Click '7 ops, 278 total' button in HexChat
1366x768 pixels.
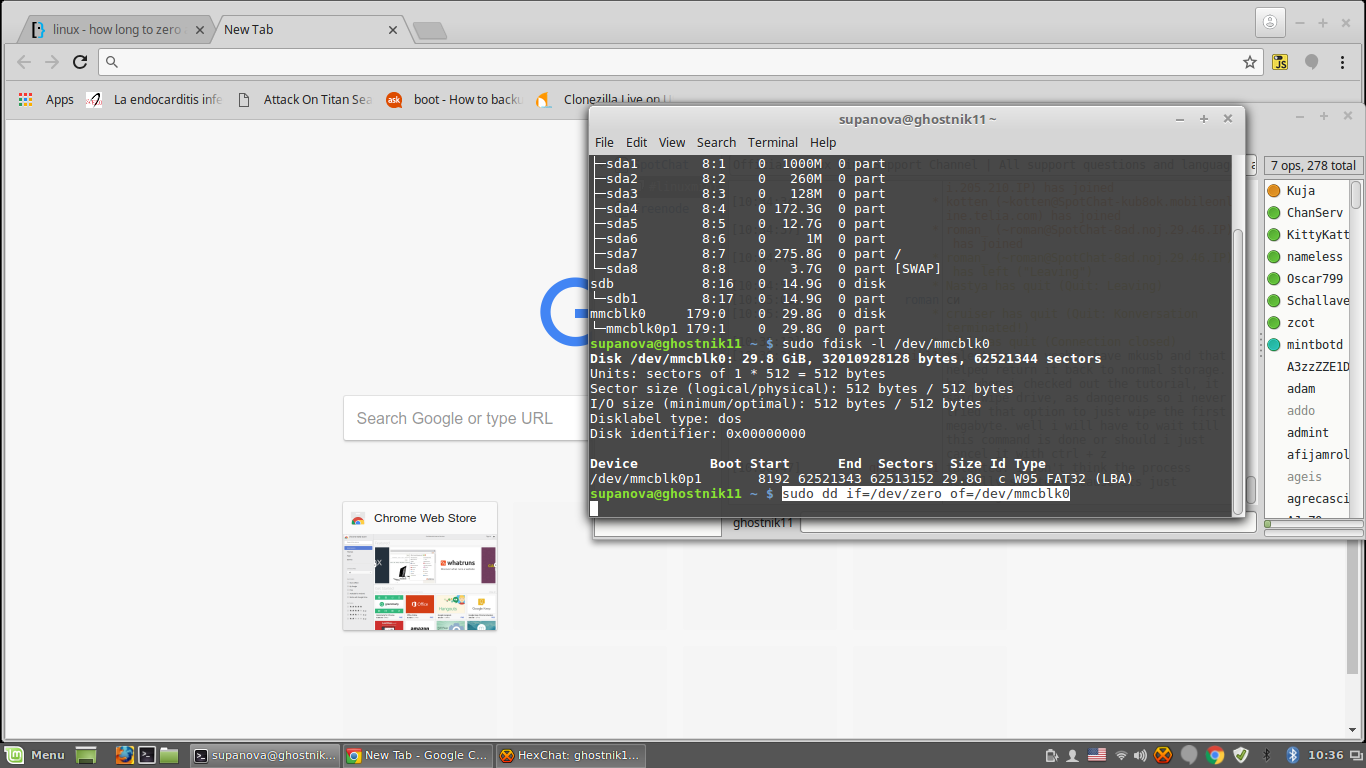(1313, 166)
